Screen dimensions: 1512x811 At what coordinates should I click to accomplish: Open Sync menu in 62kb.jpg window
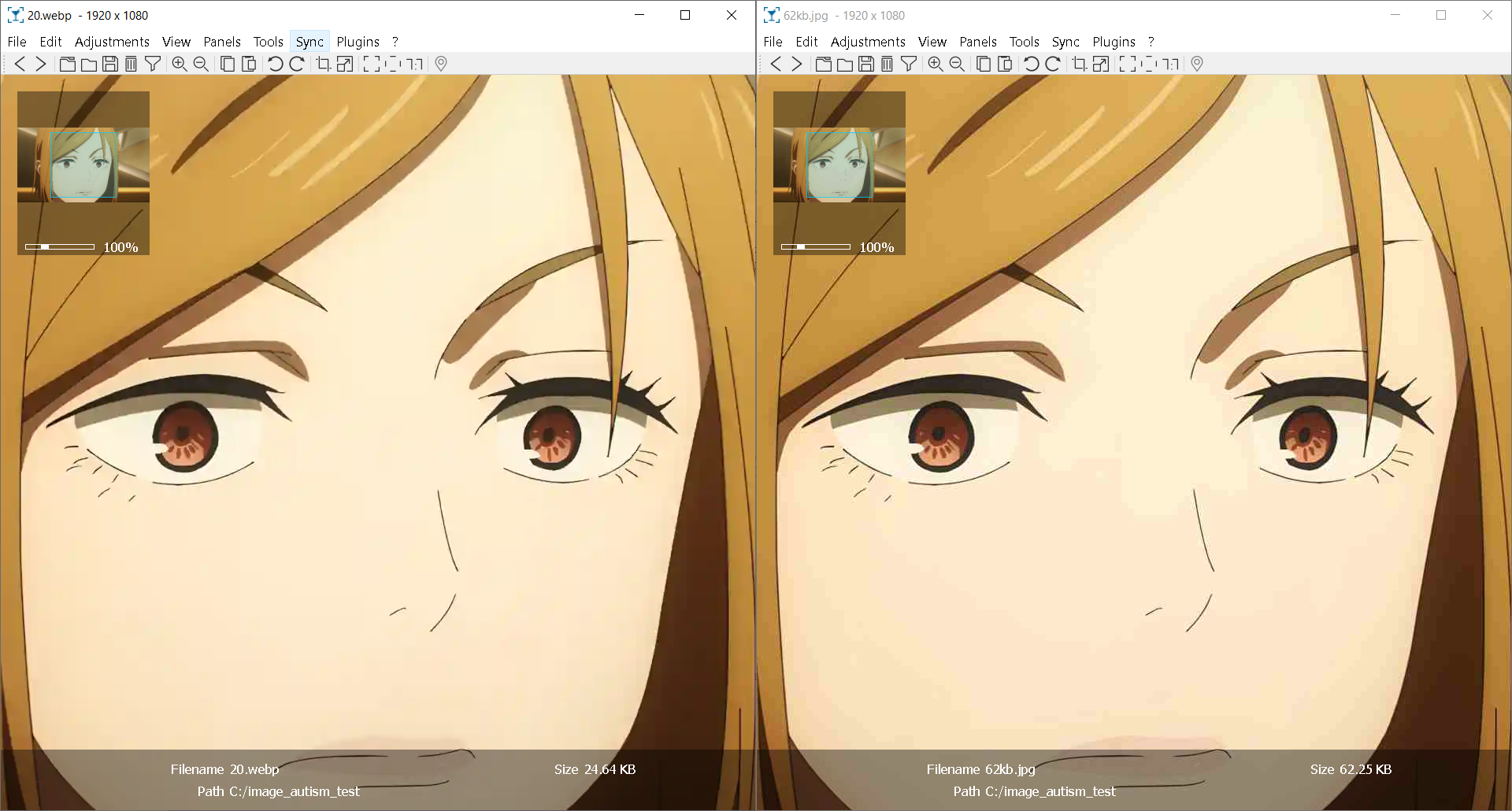click(x=1065, y=42)
